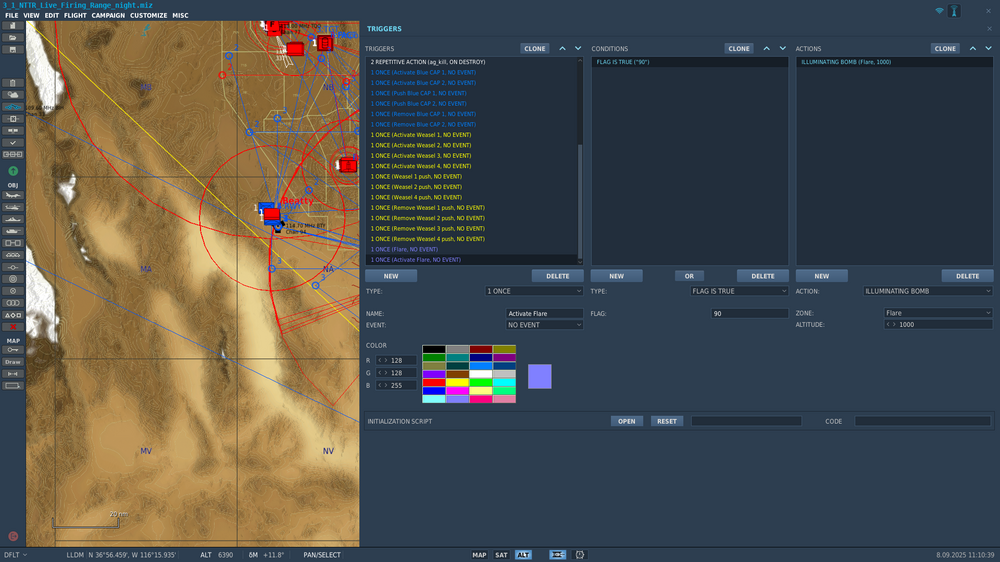
Task: Open the Draw tool panel
Action: pyautogui.click(x=13, y=362)
